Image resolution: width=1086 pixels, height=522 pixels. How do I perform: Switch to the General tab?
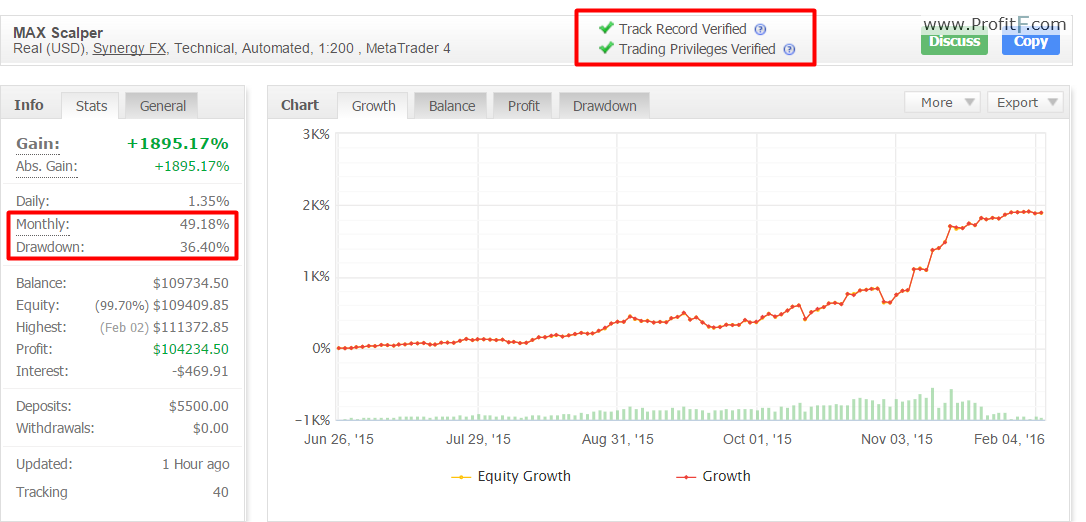click(162, 105)
